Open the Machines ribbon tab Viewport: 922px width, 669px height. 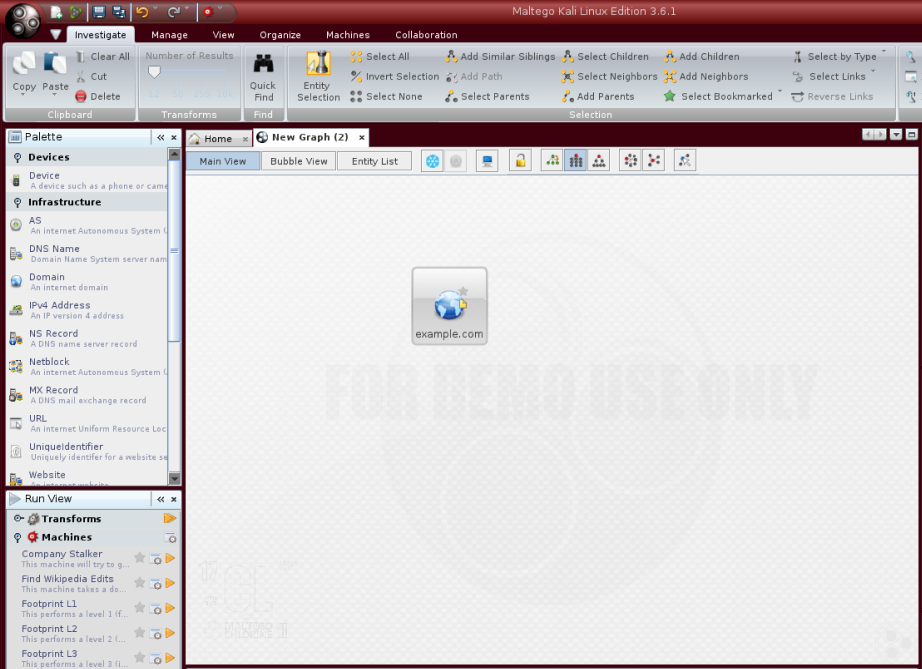coord(348,35)
